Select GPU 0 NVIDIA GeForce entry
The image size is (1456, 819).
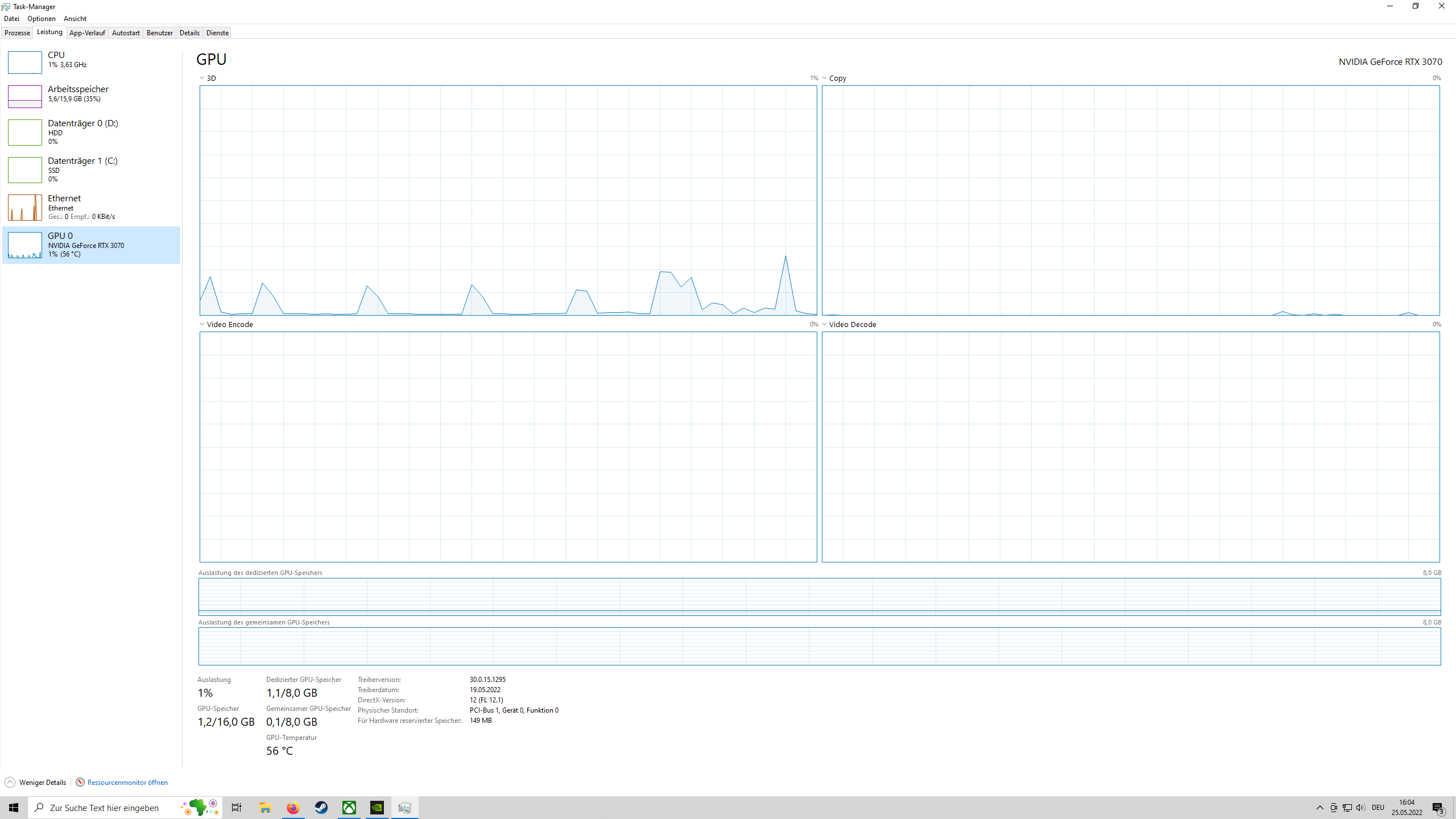85,245
